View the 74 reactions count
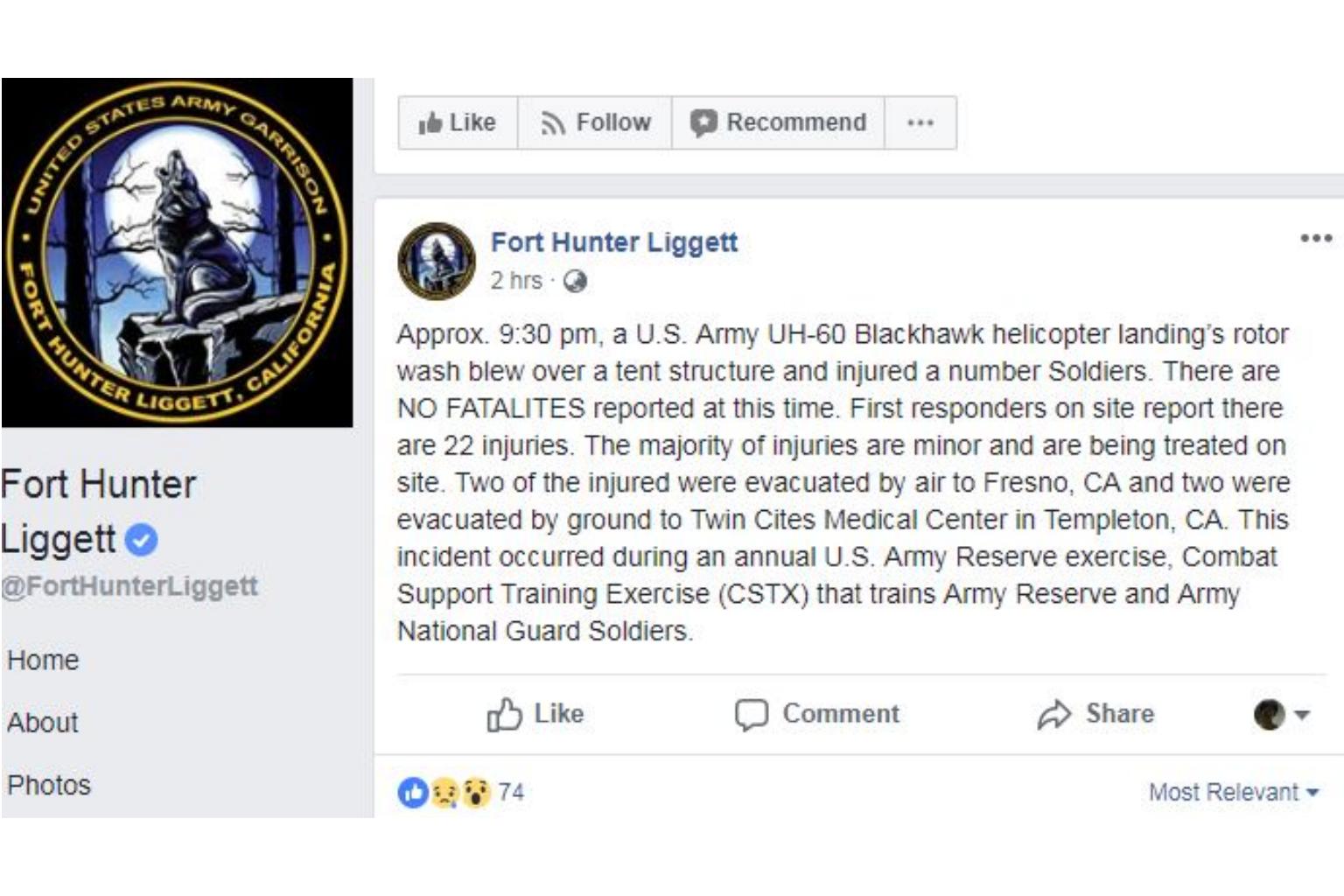The width and height of the screenshot is (1344, 896). [511, 793]
